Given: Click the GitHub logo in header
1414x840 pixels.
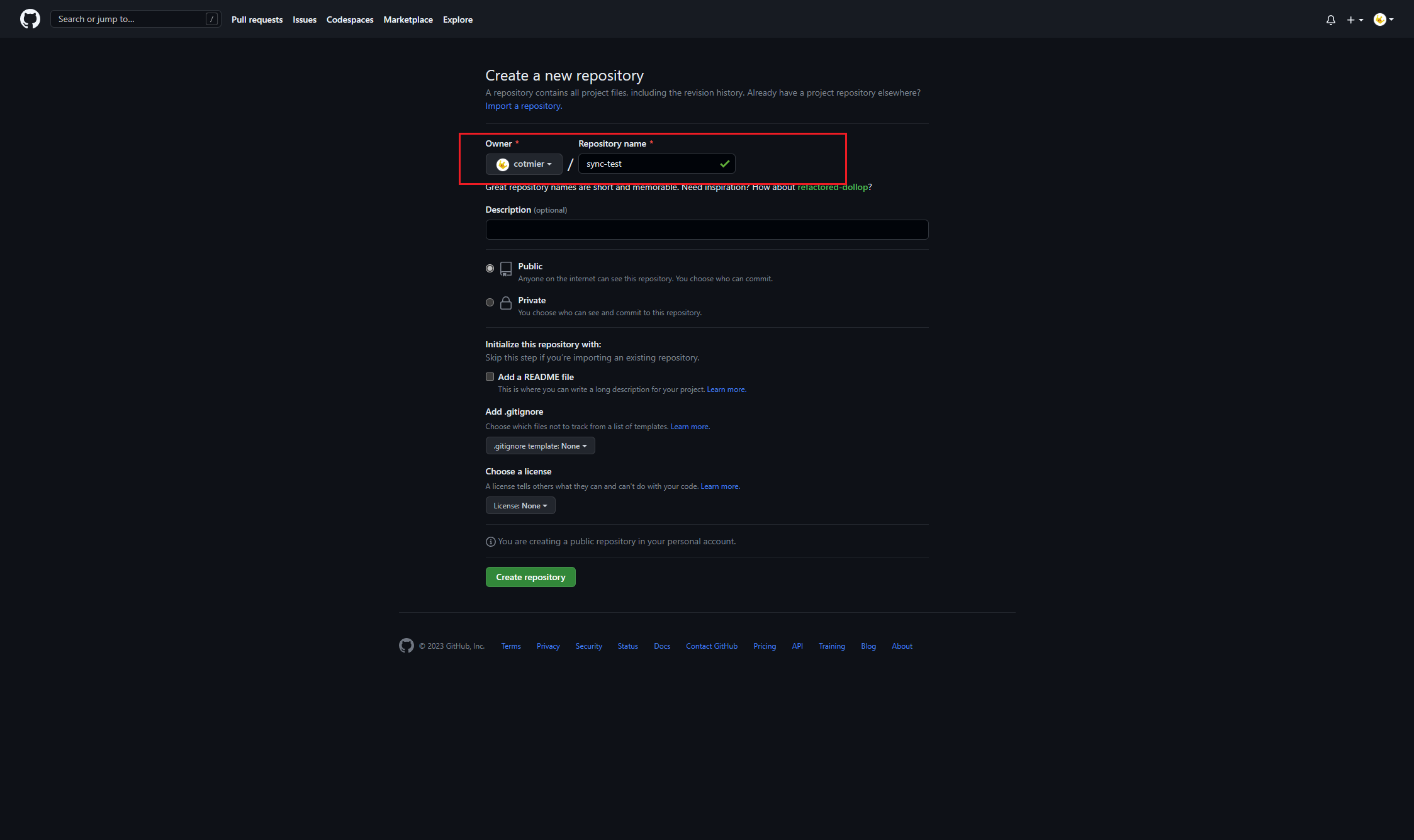Looking at the screenshot, I should click(30, 19).
